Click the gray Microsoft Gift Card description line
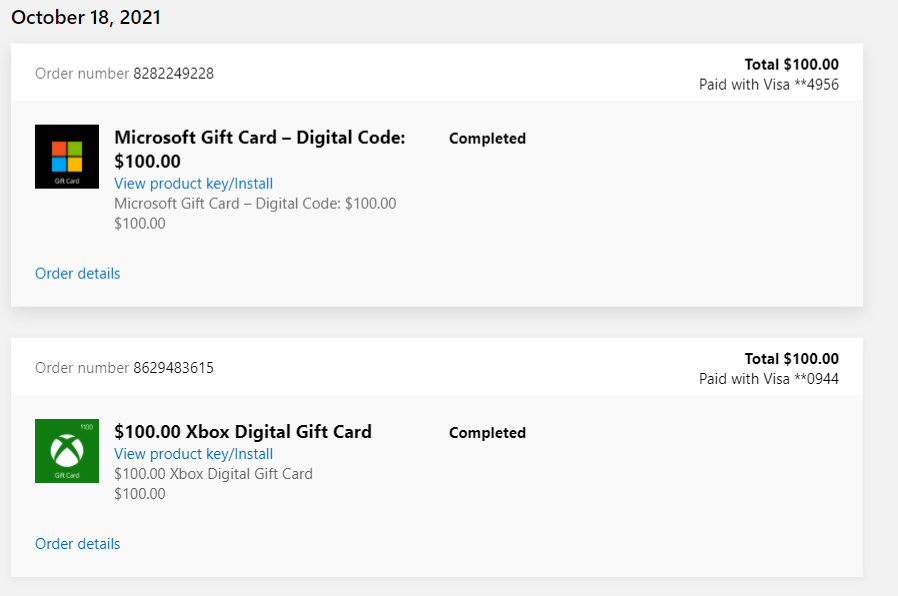The image size is (898, 596). click(255, 204)
